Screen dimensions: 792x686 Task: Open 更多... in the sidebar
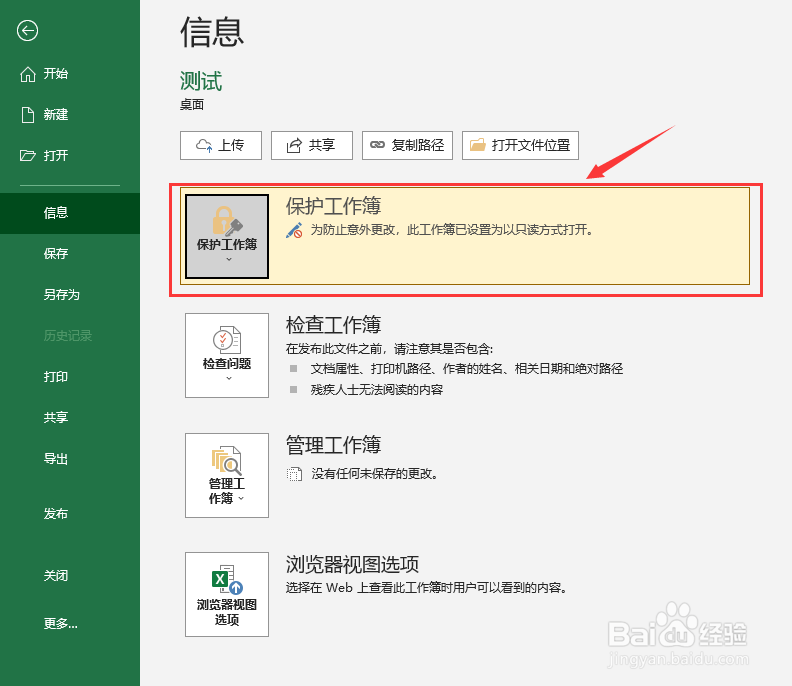pos(70,624)
